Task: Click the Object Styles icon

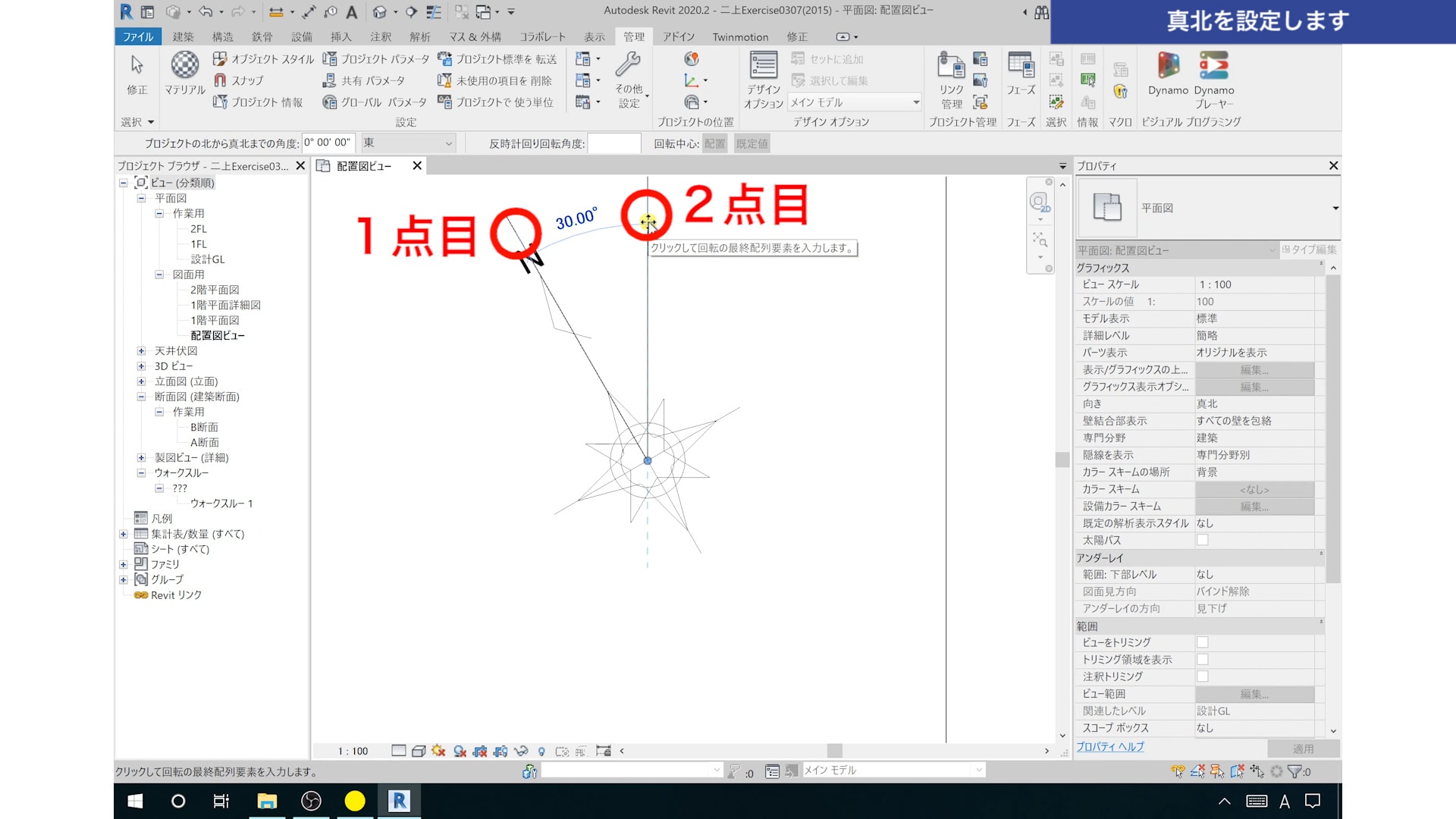Action: coord(220,59)
